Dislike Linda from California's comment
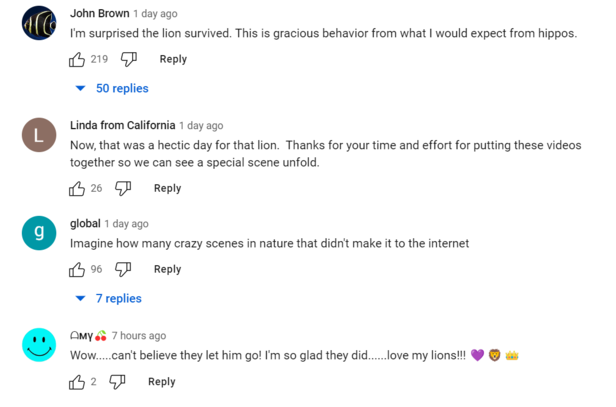The image size is (616, 407). pyautogui.click(x=123, y=188)
